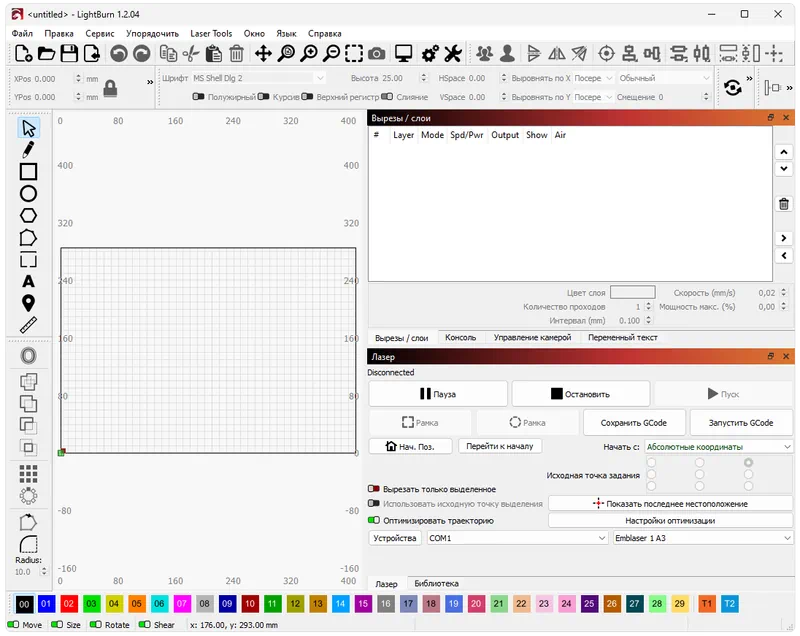
Task: Open the Справка menu
Action: tap(324, 34)
